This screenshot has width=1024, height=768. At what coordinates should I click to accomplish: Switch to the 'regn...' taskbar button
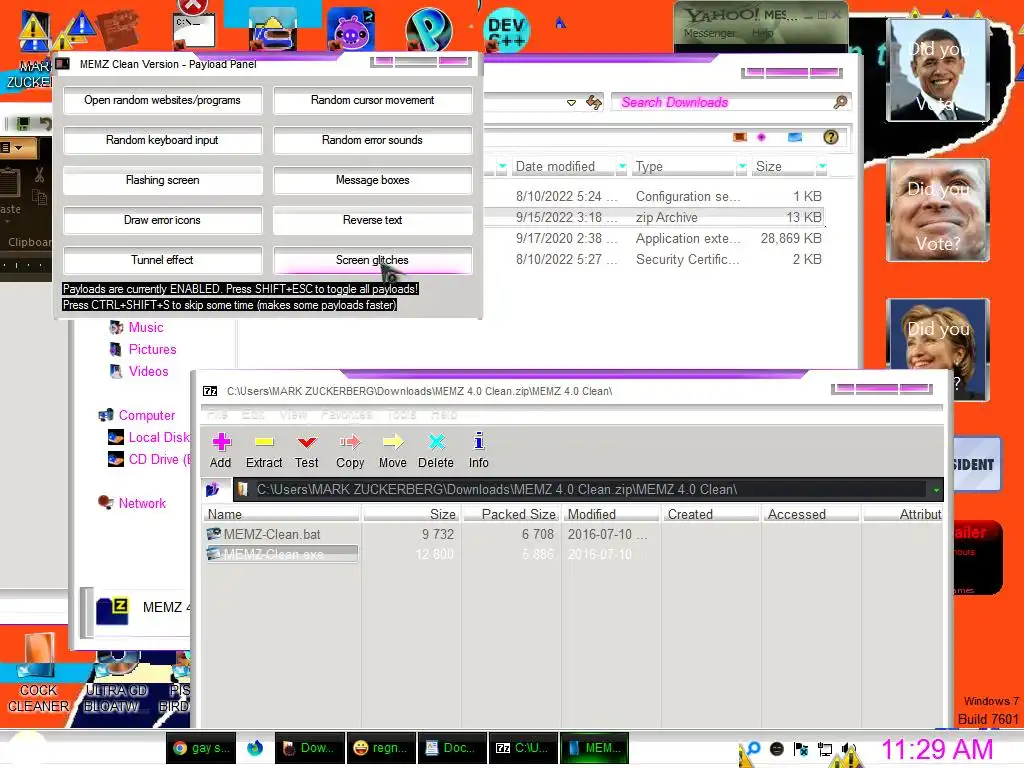click(381, 748)
